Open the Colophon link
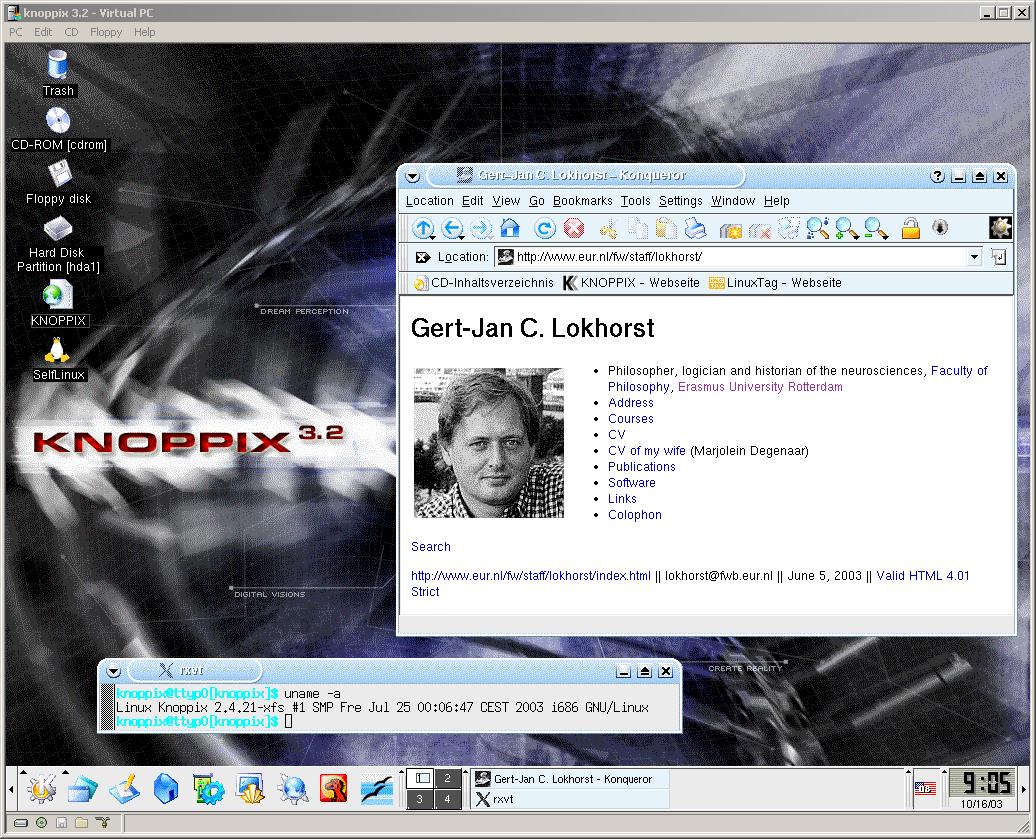This screenshot has height=839, width=1036. (x=634, y=515)
